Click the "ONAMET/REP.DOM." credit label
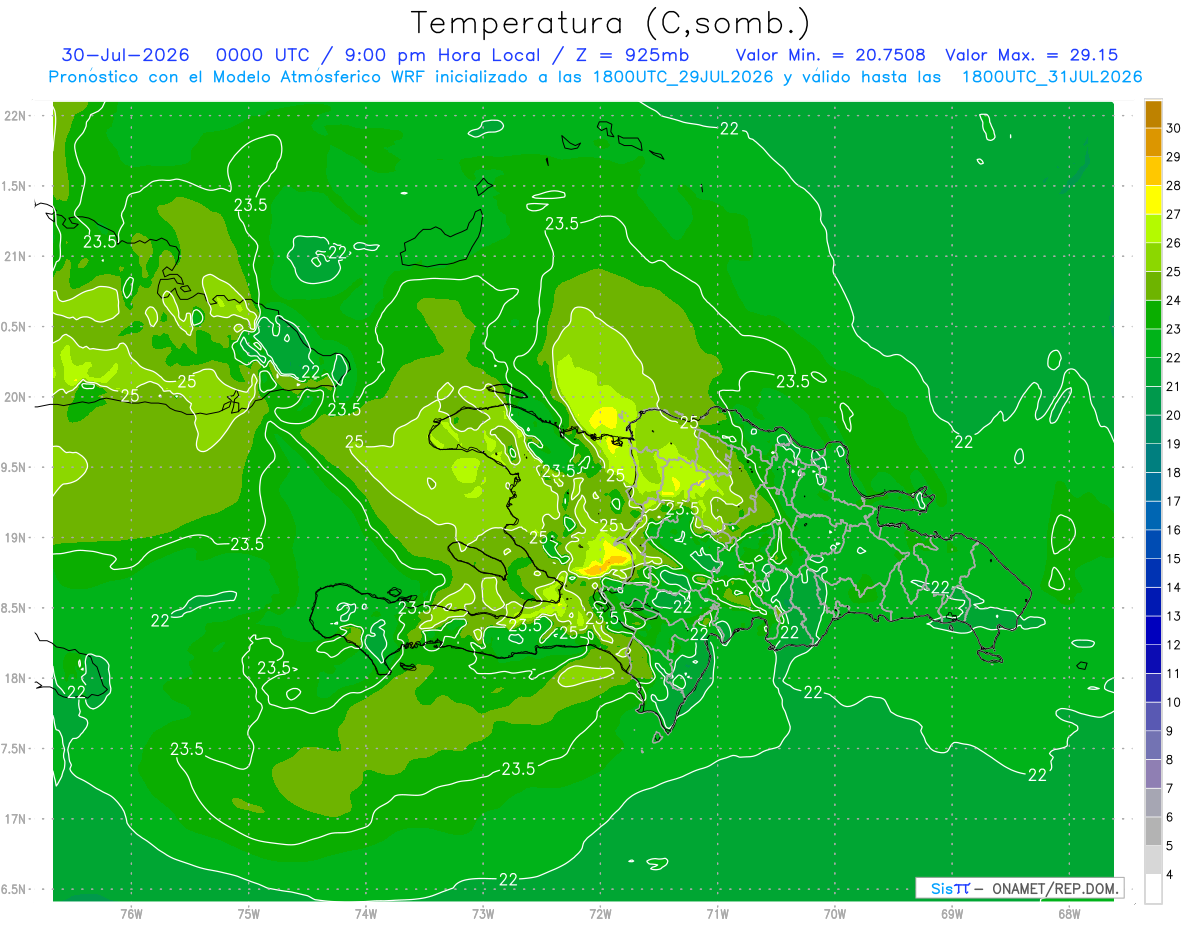The height and width of the screenshot is (927, 1200). pyautogui.click(x=1057, y=888)
